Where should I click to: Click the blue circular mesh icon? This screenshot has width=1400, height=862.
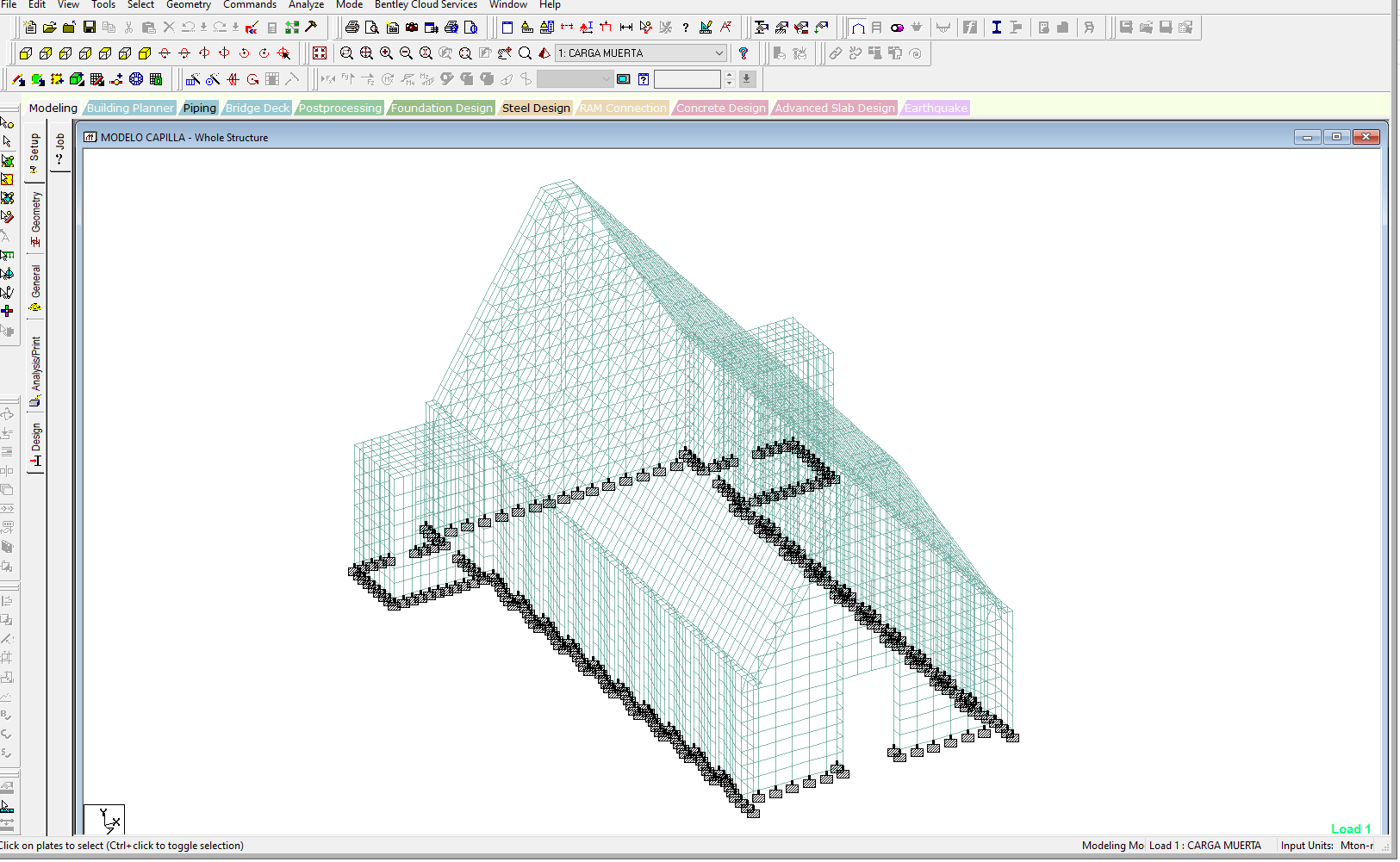point(136,79)
